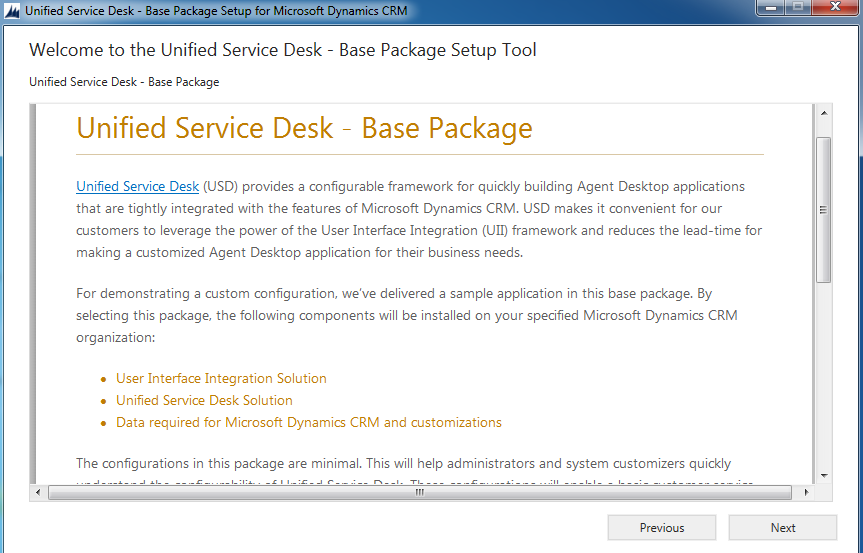Viewport: 863px width, 553px height.
Task: Click the Dynamics CRM icon in title bar
Action: (13, 11)
